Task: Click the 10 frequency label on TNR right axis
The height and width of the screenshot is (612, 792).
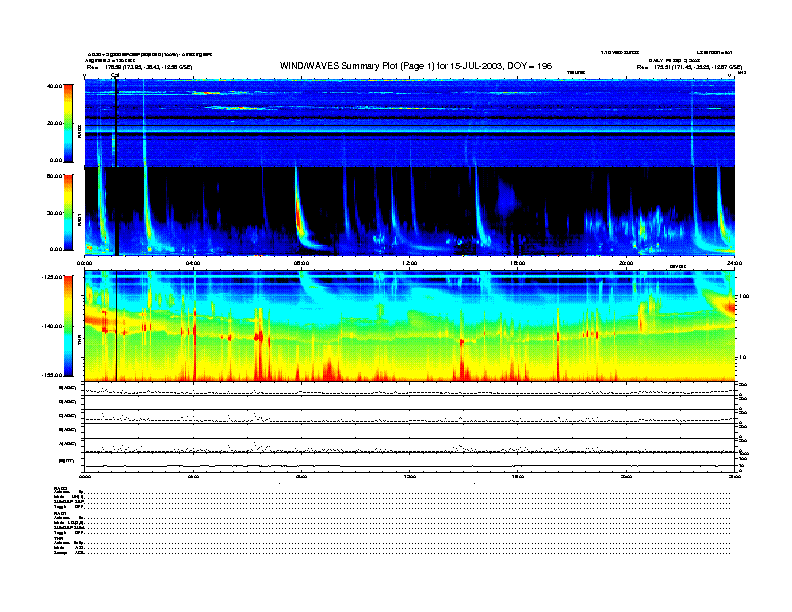Action: tap(744, 358)
